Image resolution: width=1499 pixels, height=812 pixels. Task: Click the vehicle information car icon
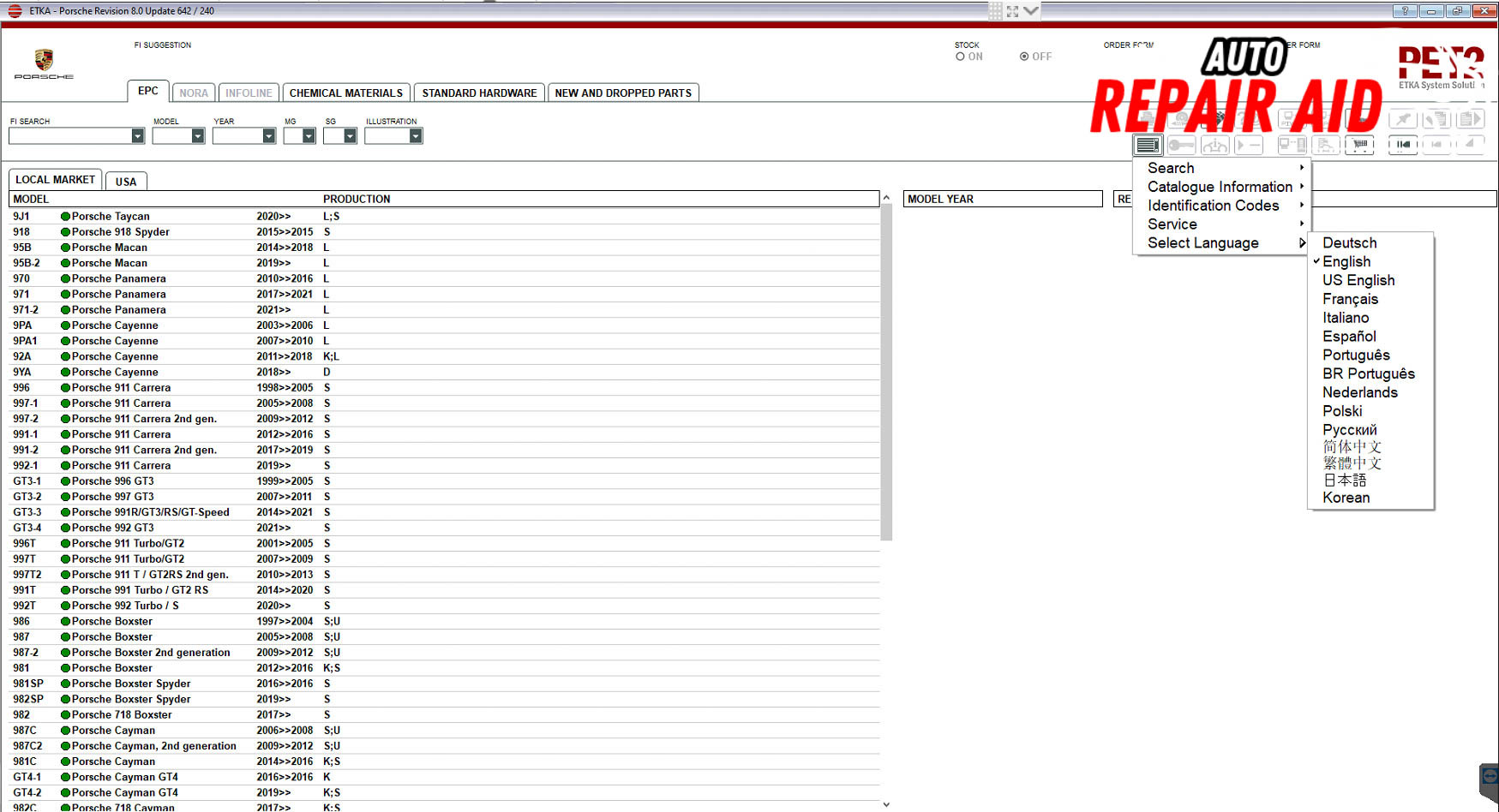pyautogui.click(x=1214, y=145)
